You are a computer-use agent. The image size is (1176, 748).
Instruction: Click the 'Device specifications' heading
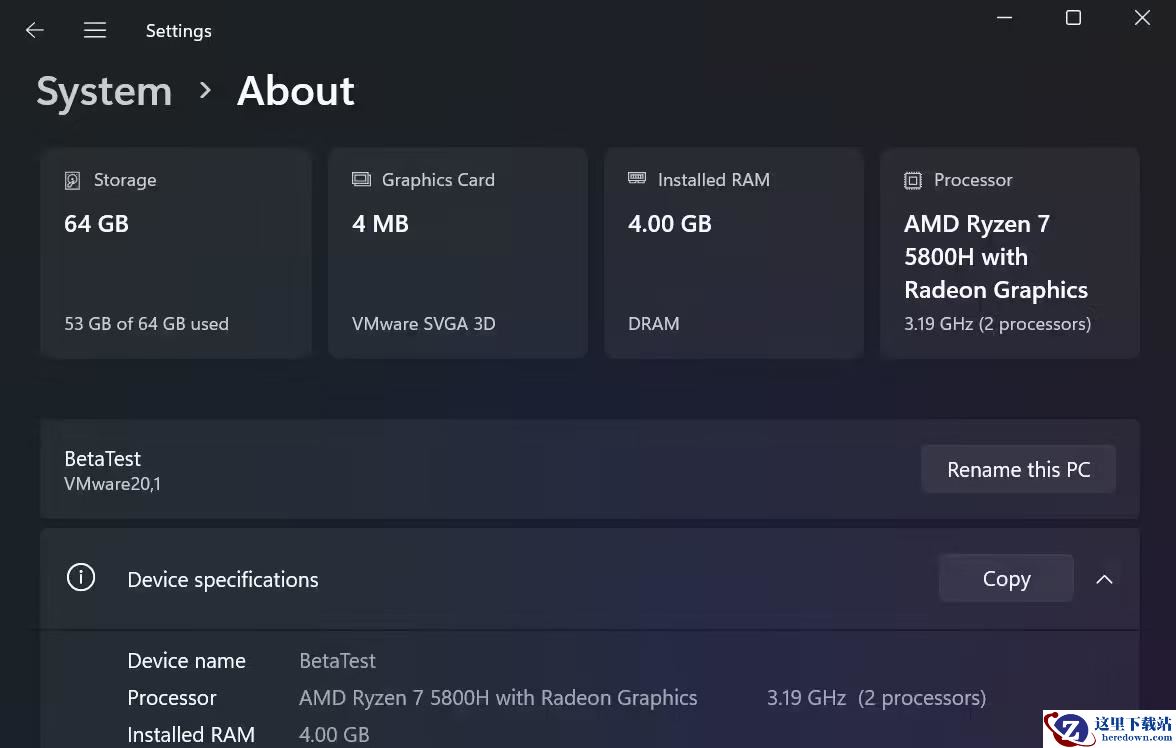(x=223, y=580)
